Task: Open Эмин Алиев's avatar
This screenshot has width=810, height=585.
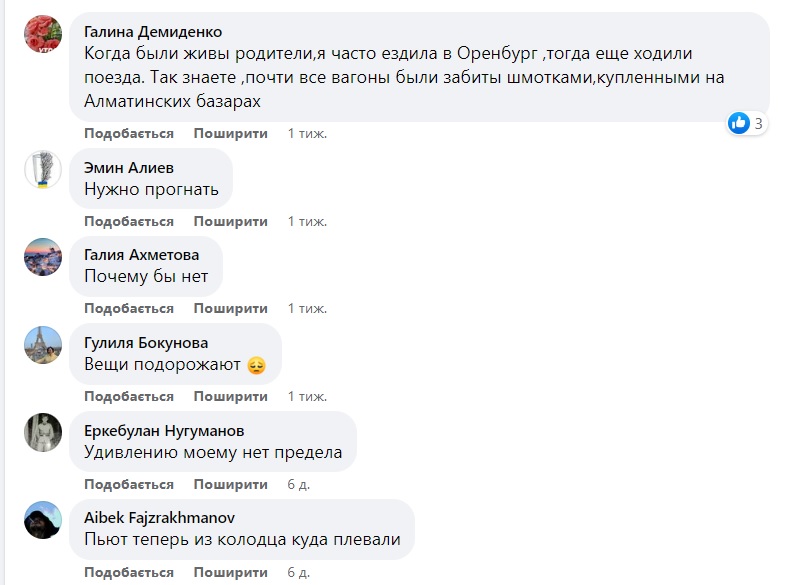Action: pyautogui.click(x=43, y=170)
